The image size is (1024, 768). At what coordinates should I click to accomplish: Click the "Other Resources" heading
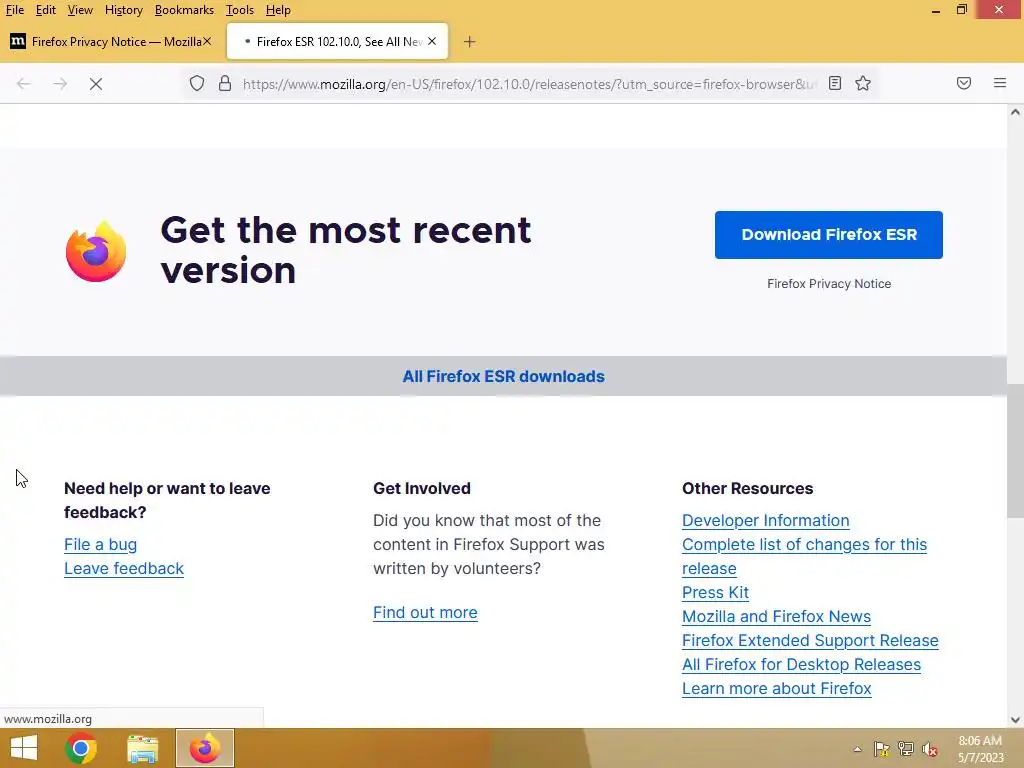click(x=748, y=488)
